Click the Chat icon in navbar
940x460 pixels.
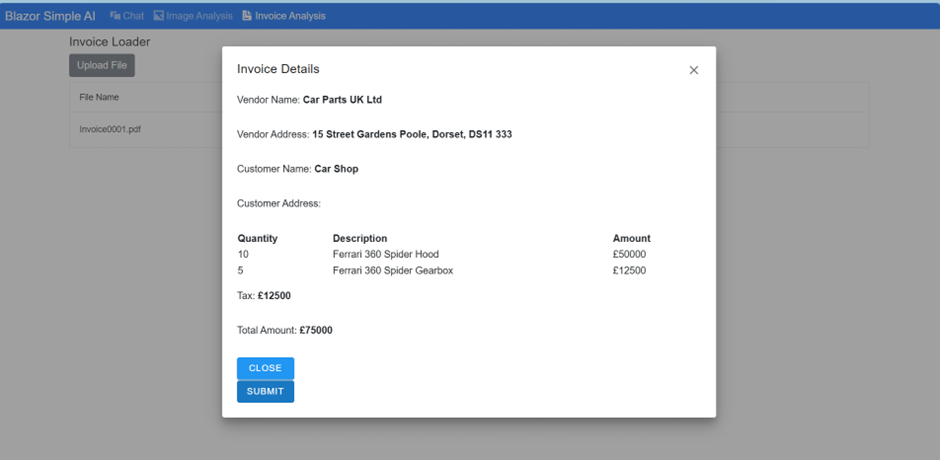click(x=115, y=16)
